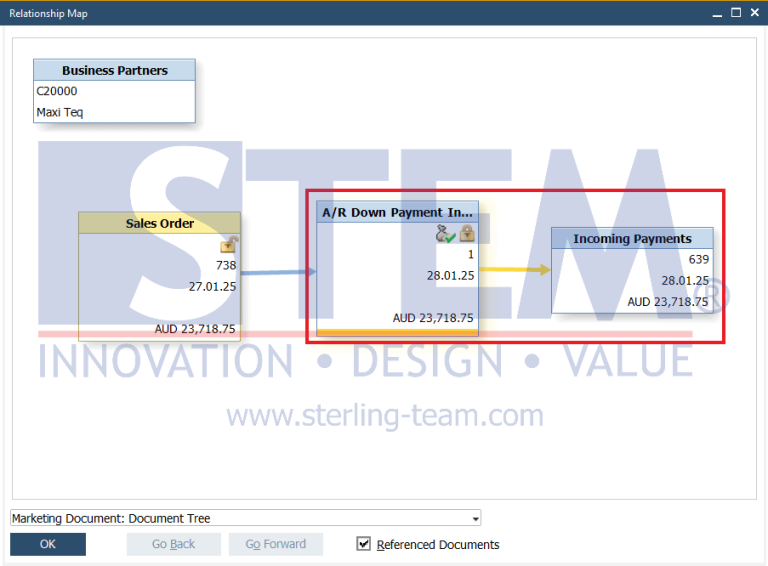Select the Business Partners node header
This screenshot has width=768, height=566.
coord(114,70)
